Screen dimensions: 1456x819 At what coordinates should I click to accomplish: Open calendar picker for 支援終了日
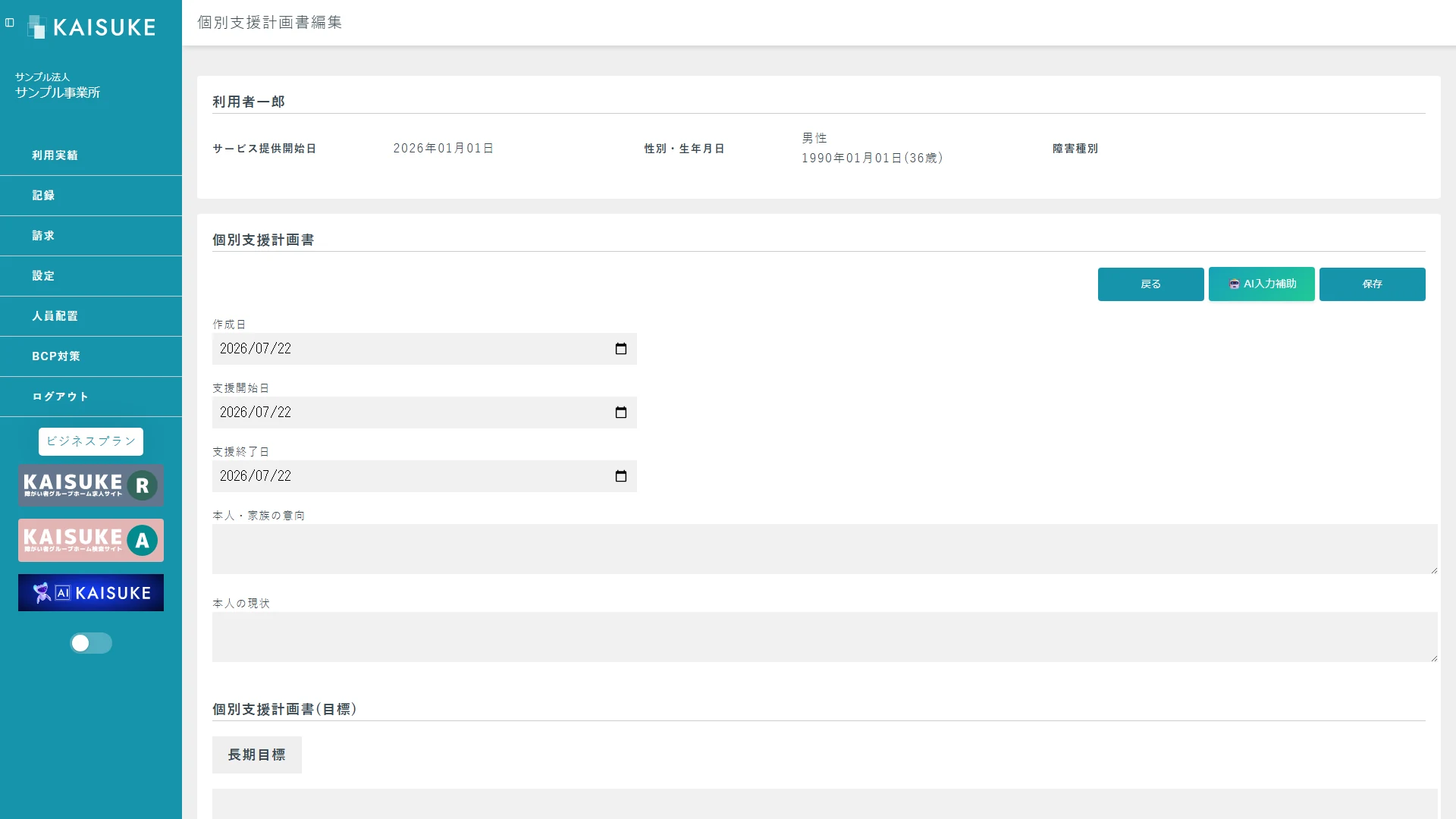(x=621, y=476)
